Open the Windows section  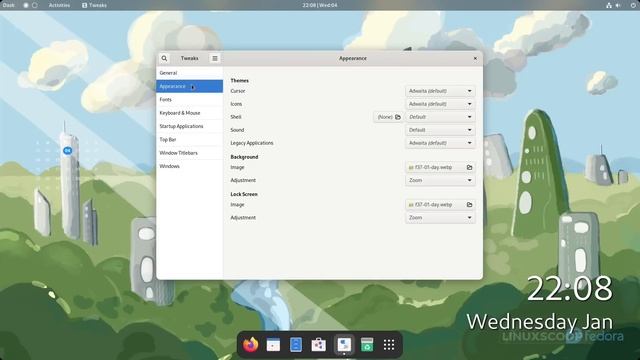coord(189,166)
